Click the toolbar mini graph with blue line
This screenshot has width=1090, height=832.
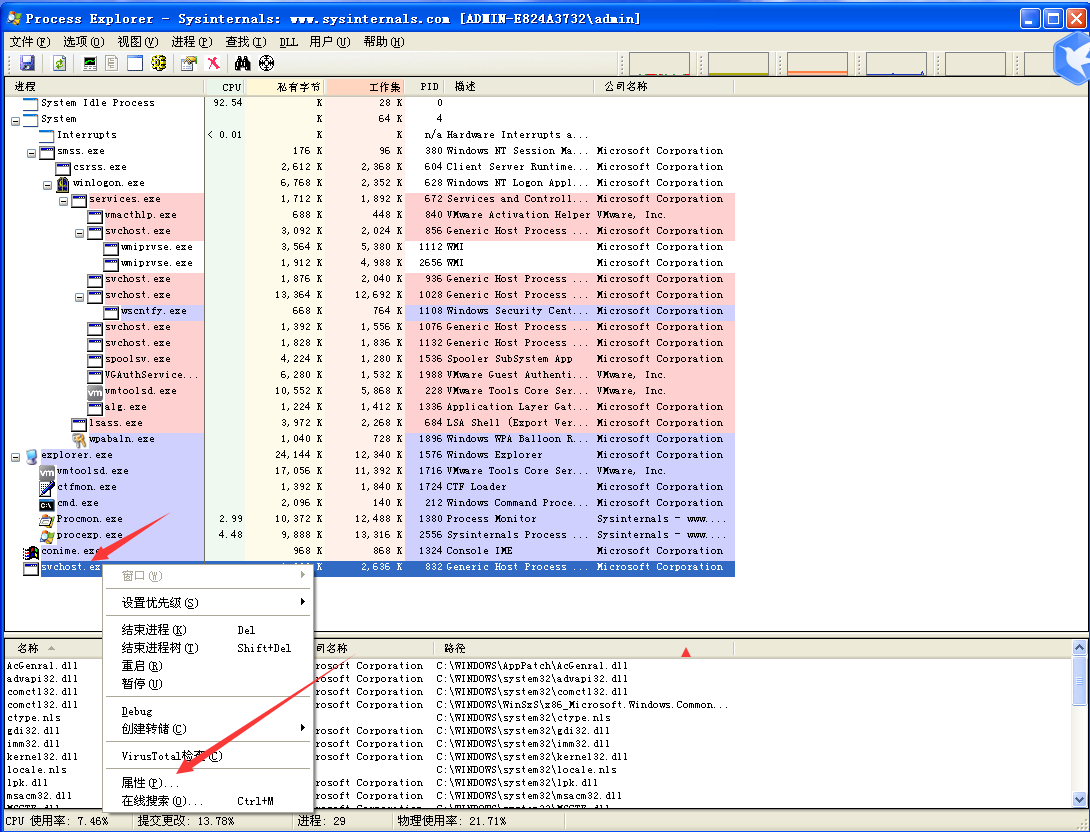pyautogui.click(x=896, y=63)
